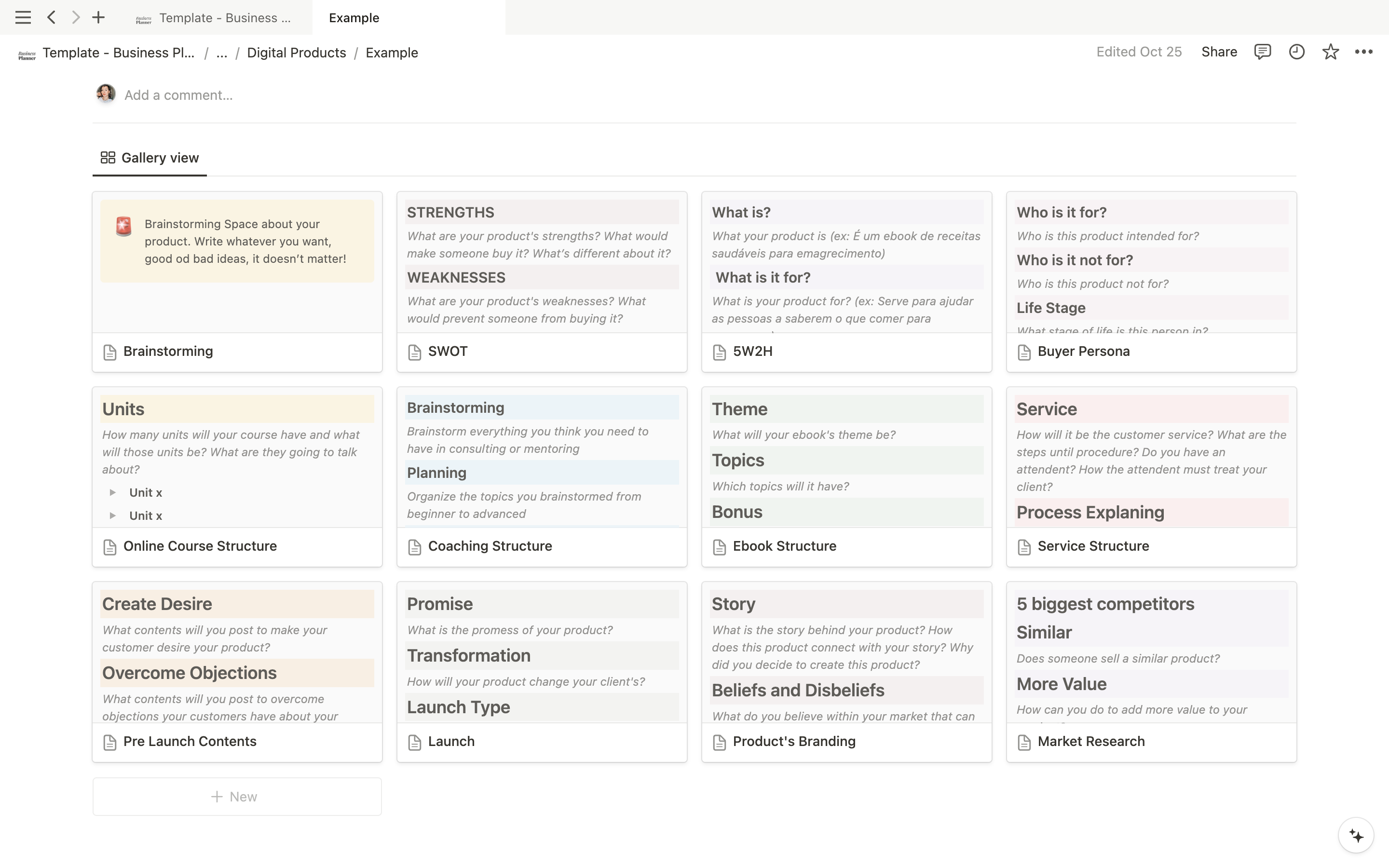Open the page comments icon
The image size is (1389, 868).
(1262, 52)
